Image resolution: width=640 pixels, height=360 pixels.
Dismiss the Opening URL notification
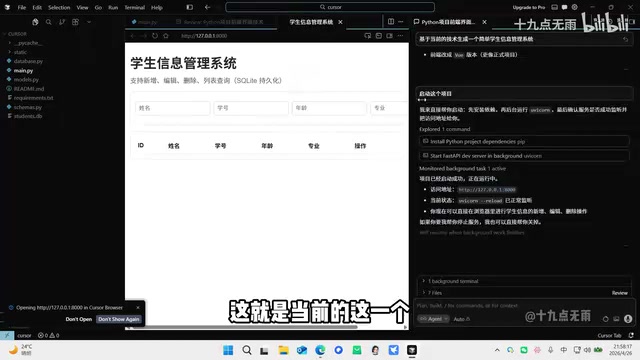[x=138, y=307]
